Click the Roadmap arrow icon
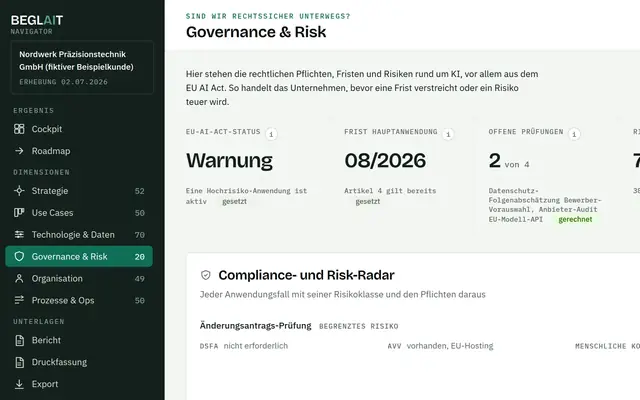The height and width of the screenshot is (400, 640). (x=19, y=151)
